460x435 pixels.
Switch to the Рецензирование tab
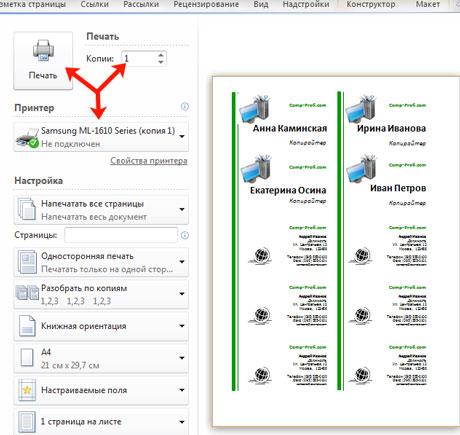(x=206, y=4)
